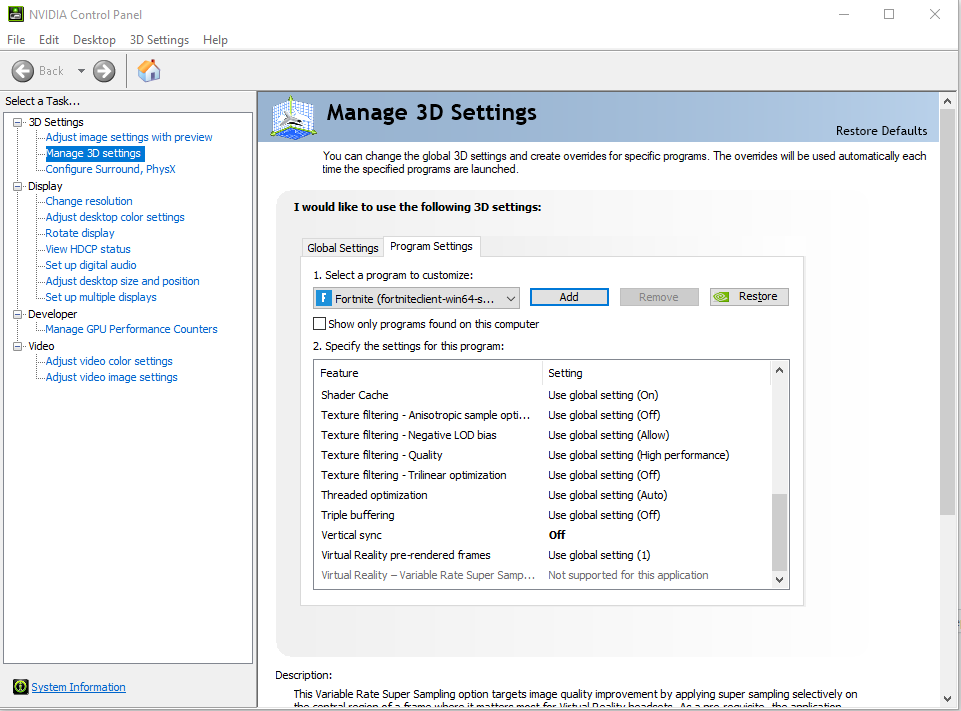The image size is (961, 711).
Task: Open Set up multiple displays
Action: pos(101,297)
